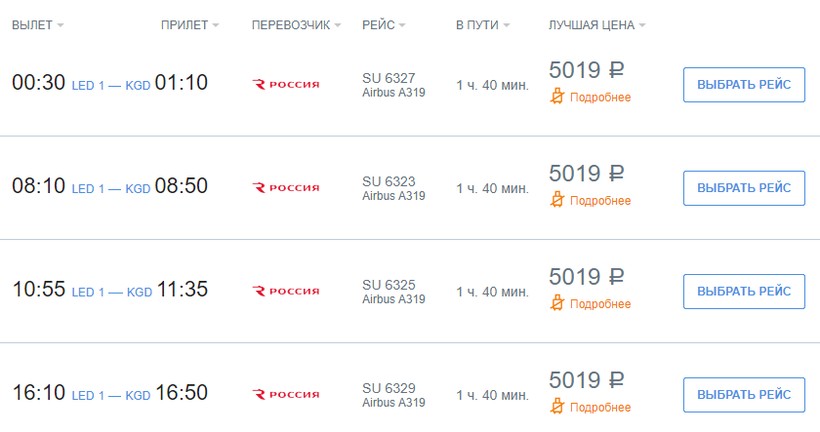Select the 16:10 flight via Выбрать рейс
The width and height of the screenshot is (820, 432).
coord(743,394)
